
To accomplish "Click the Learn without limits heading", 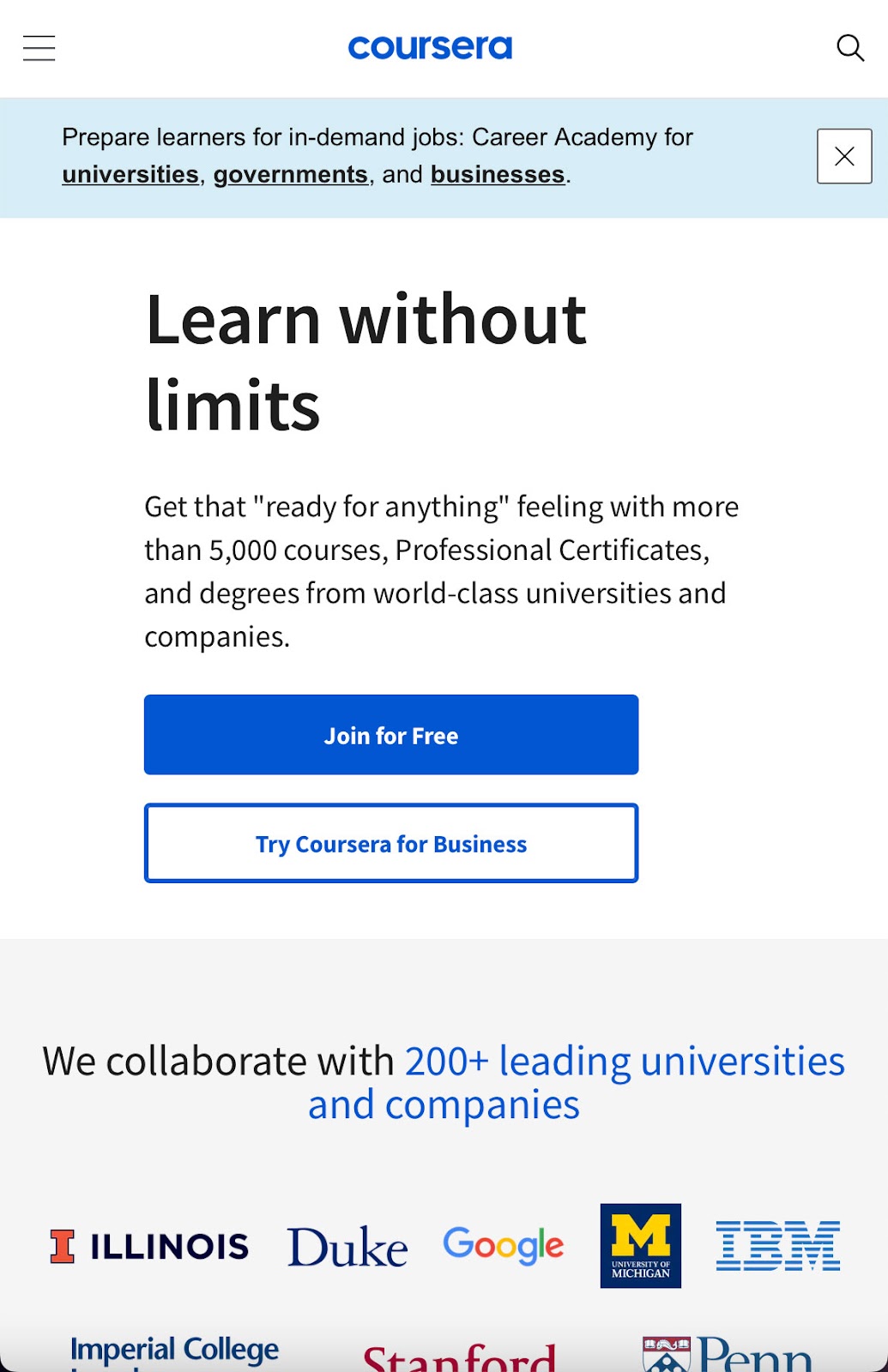I will (366, 362).
